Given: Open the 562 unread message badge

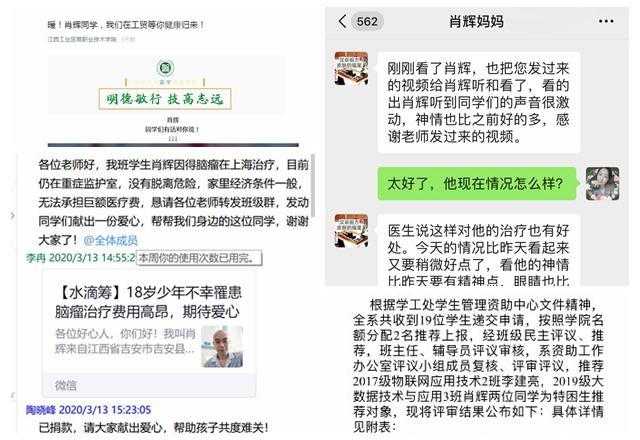Looking at the screenshot, I should click(x=367, y=21).
